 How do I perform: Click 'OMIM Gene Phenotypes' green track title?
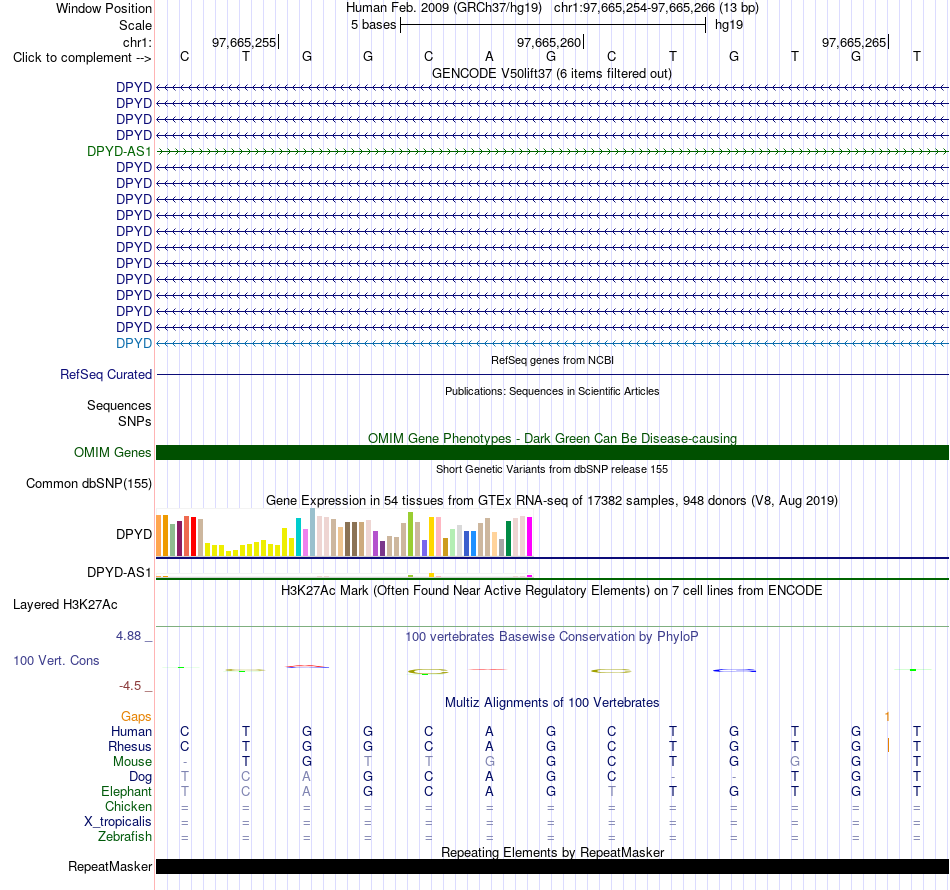[552, 438]
